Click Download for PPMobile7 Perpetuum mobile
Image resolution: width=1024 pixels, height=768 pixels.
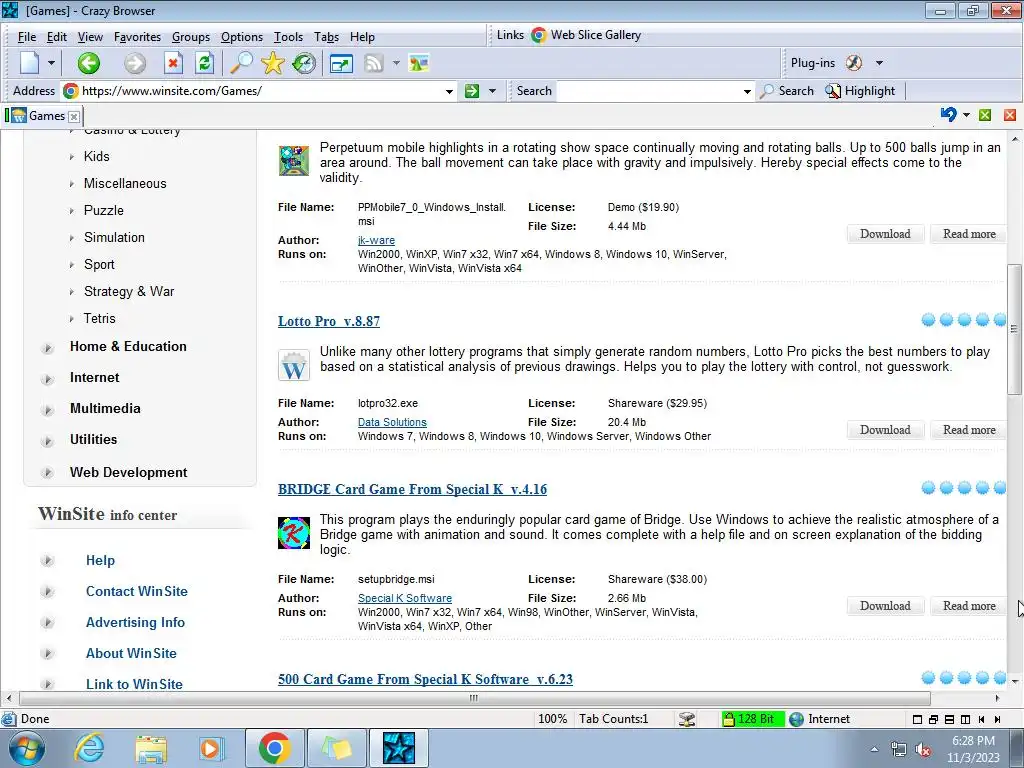click(885, 234)
